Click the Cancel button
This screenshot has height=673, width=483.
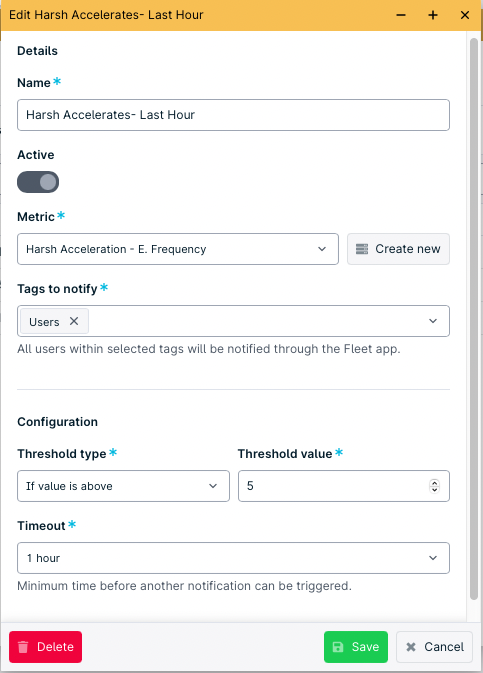(x=434, y=647)
